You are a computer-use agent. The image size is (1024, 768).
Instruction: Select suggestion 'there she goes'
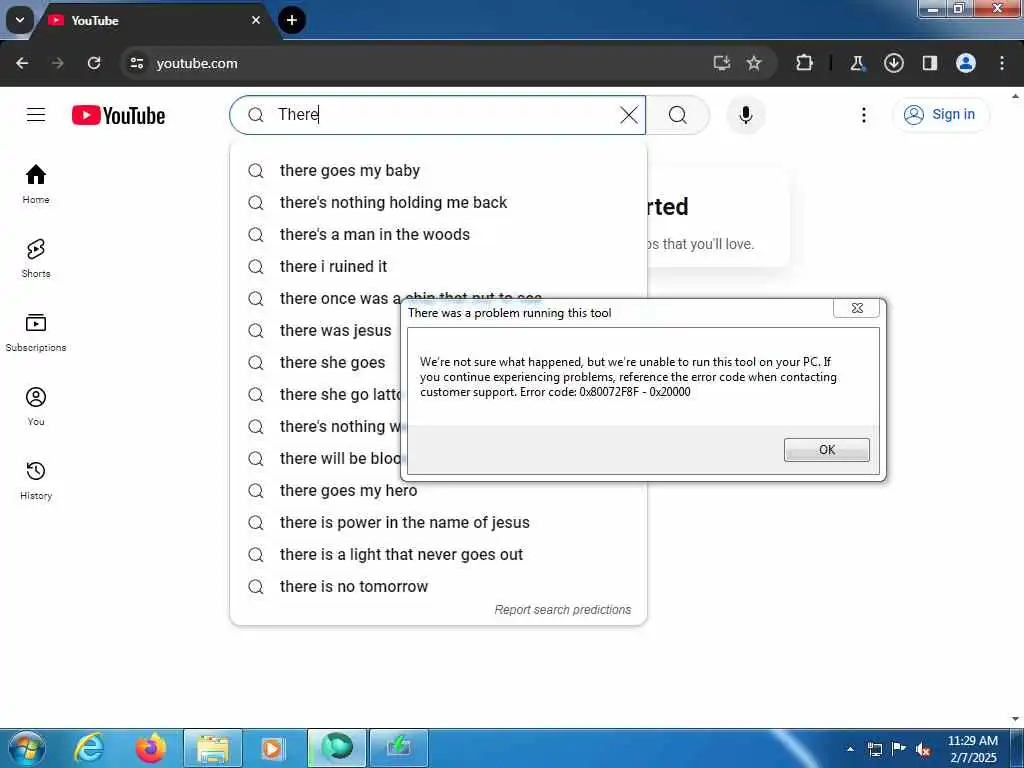[x=316, y=362]
